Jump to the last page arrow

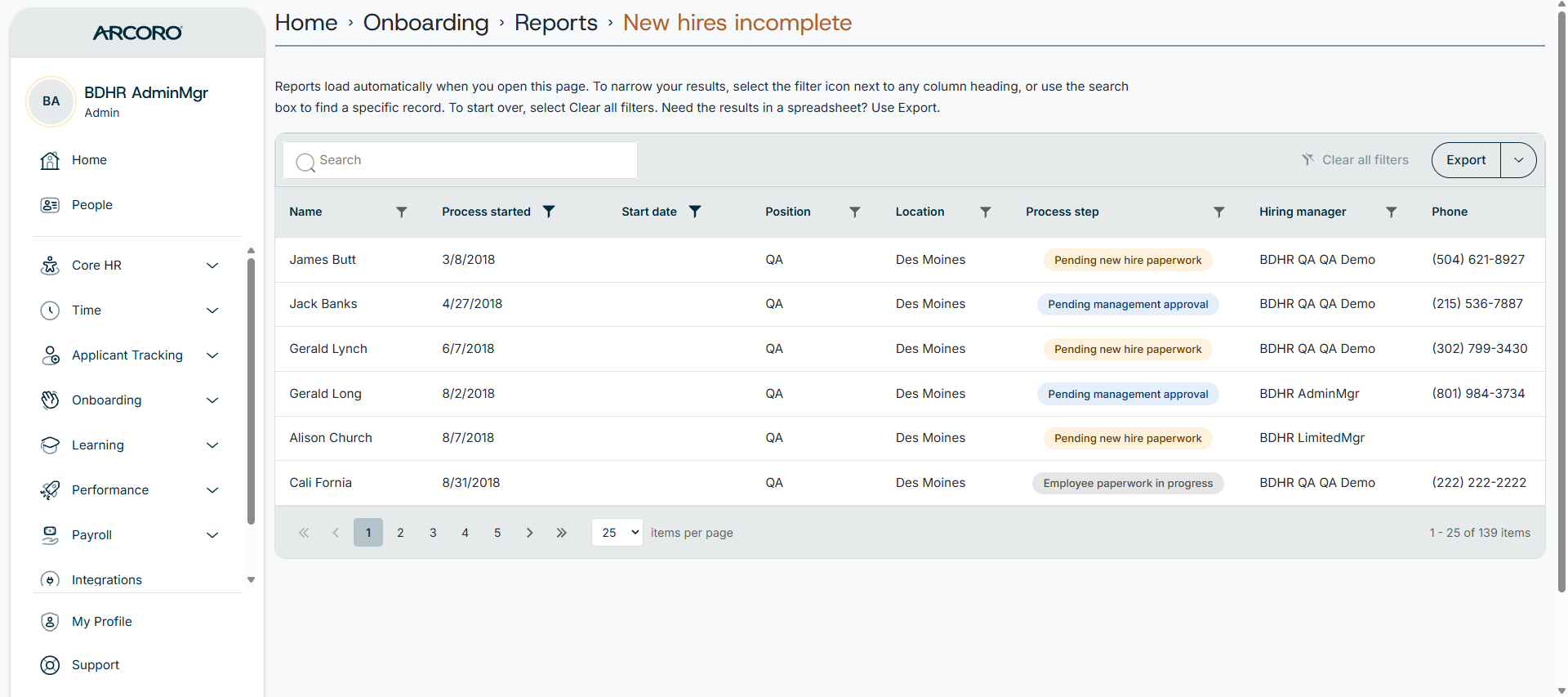[562, 533]
